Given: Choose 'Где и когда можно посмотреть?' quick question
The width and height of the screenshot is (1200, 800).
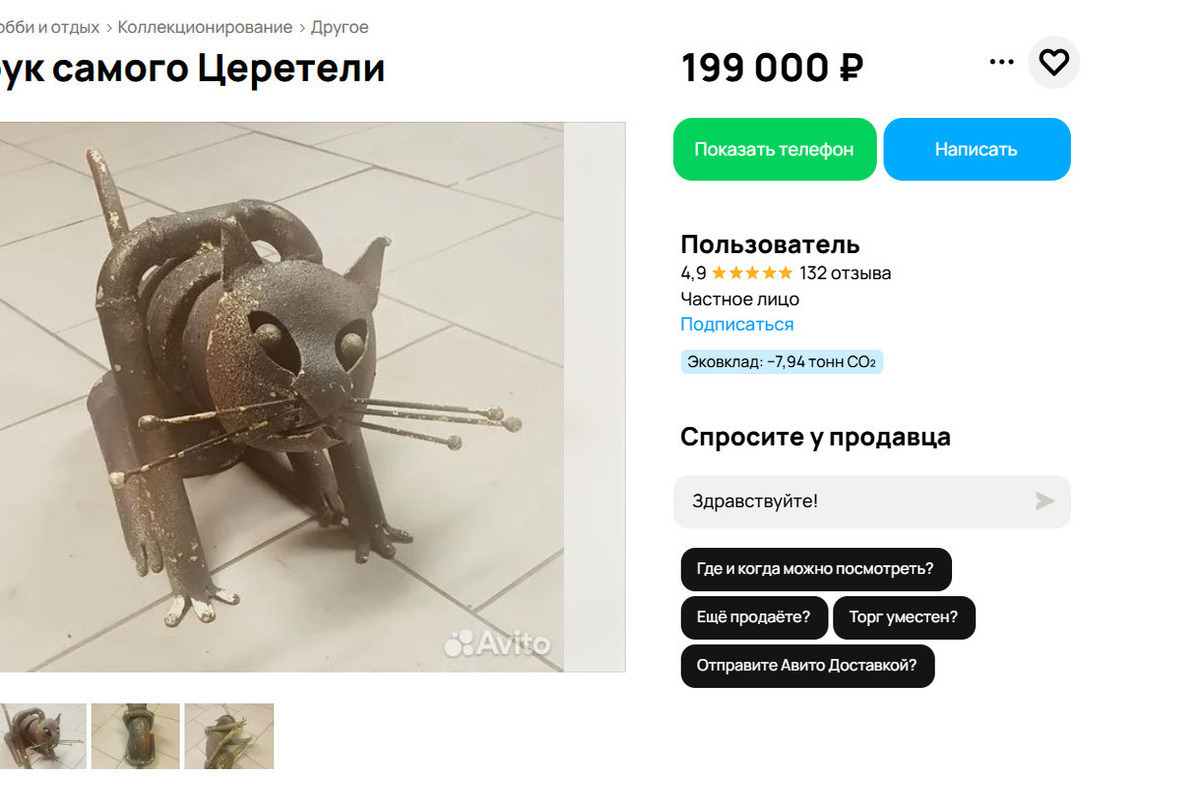Looking at the screenshot, I should coord(815,569).
